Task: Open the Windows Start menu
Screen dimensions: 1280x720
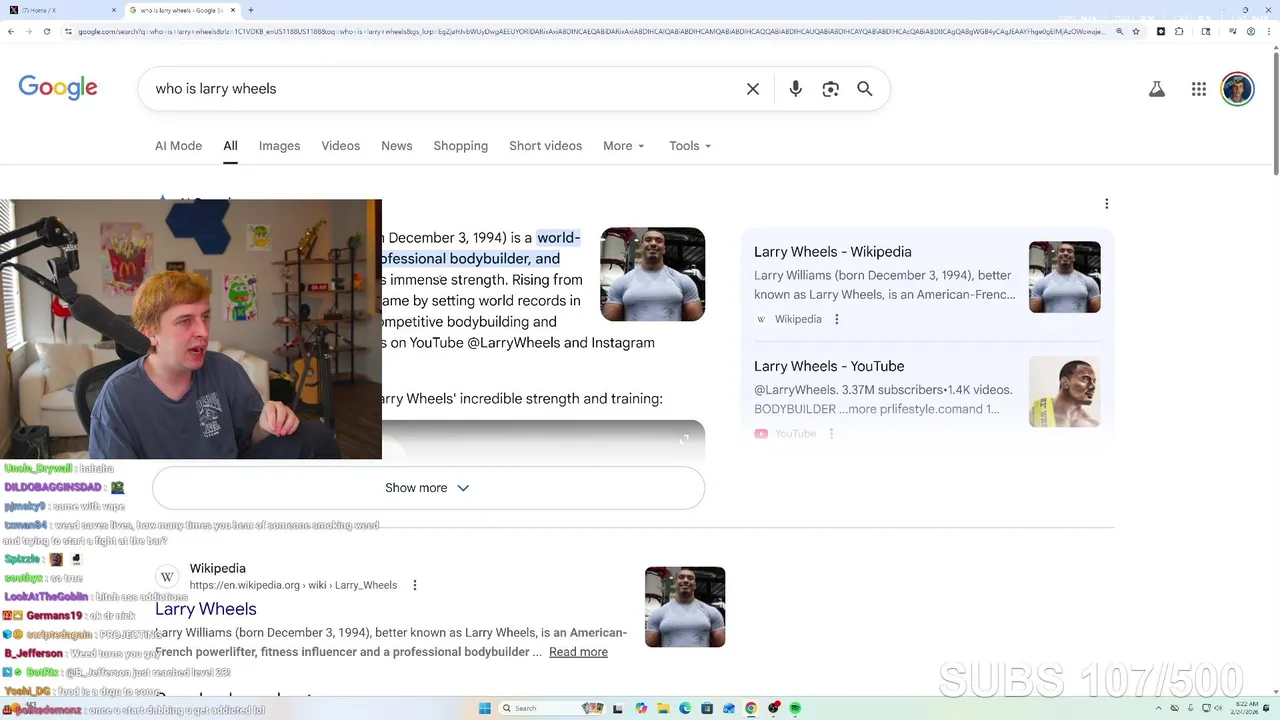Action: (x=485, y=708)
